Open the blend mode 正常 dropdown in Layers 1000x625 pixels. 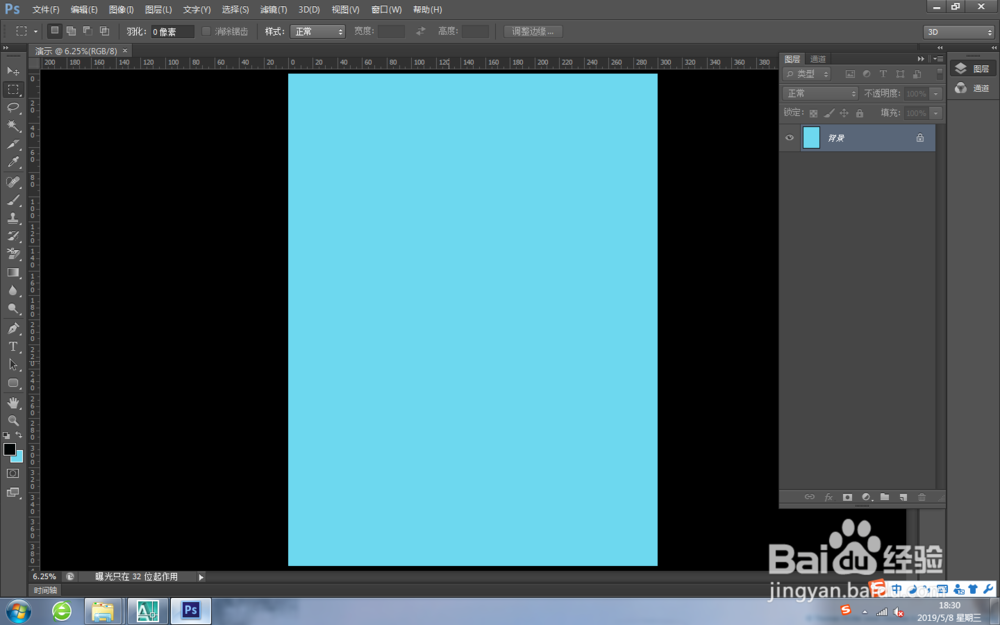point(820,93)
